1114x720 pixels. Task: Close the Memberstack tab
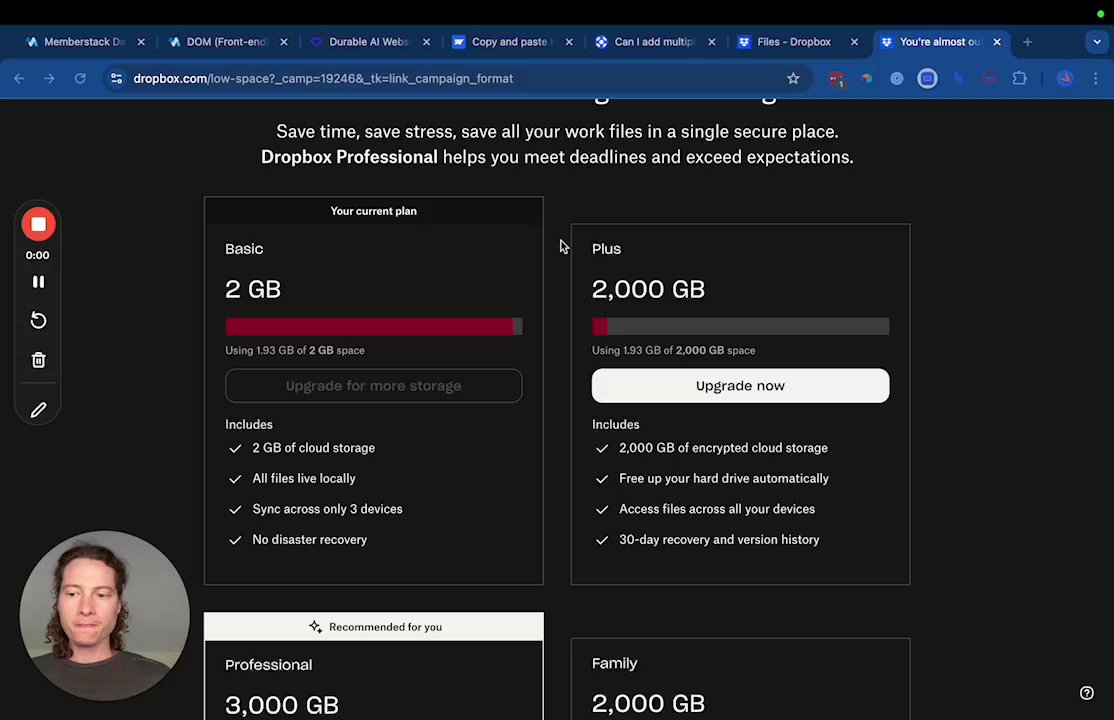141,42
